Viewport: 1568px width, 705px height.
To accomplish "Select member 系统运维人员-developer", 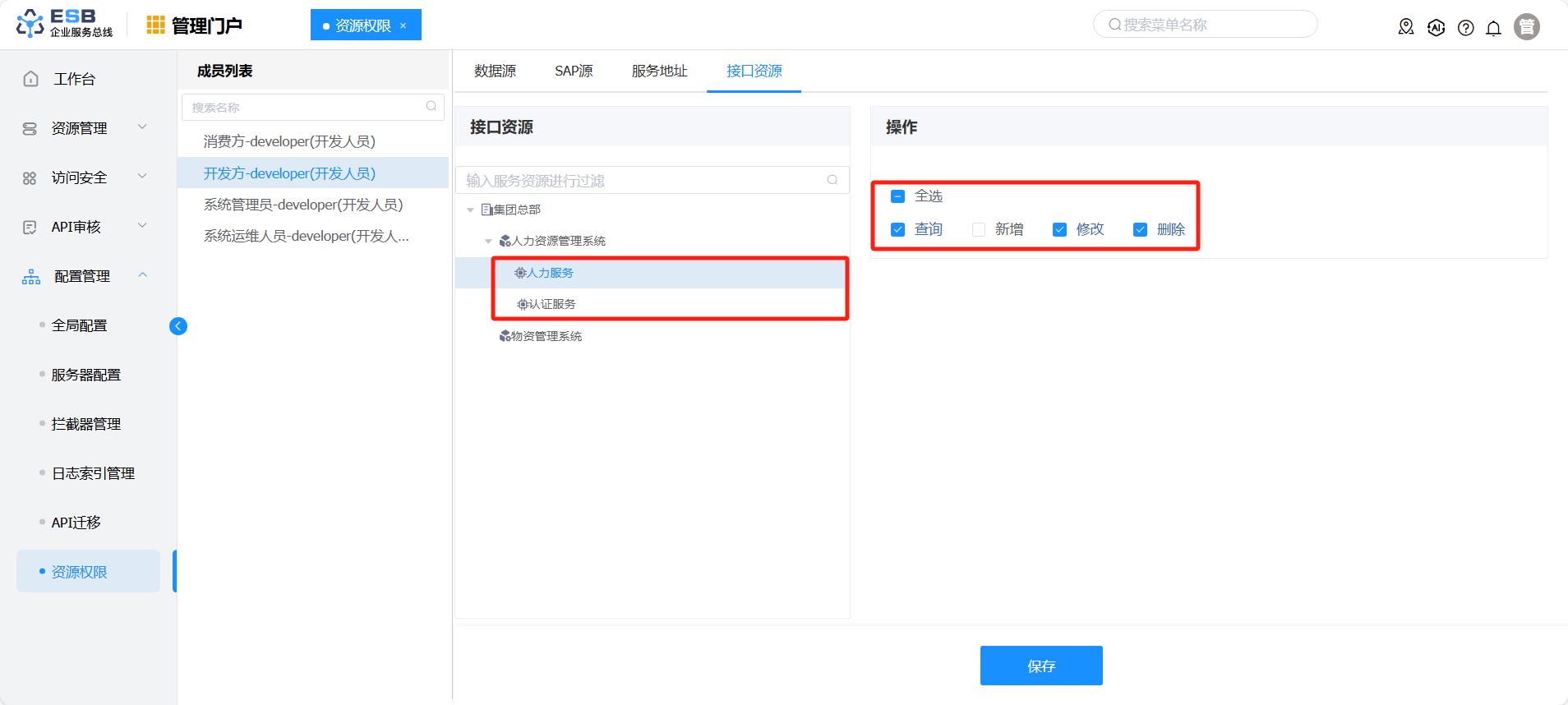I will [x=313, y=236].
